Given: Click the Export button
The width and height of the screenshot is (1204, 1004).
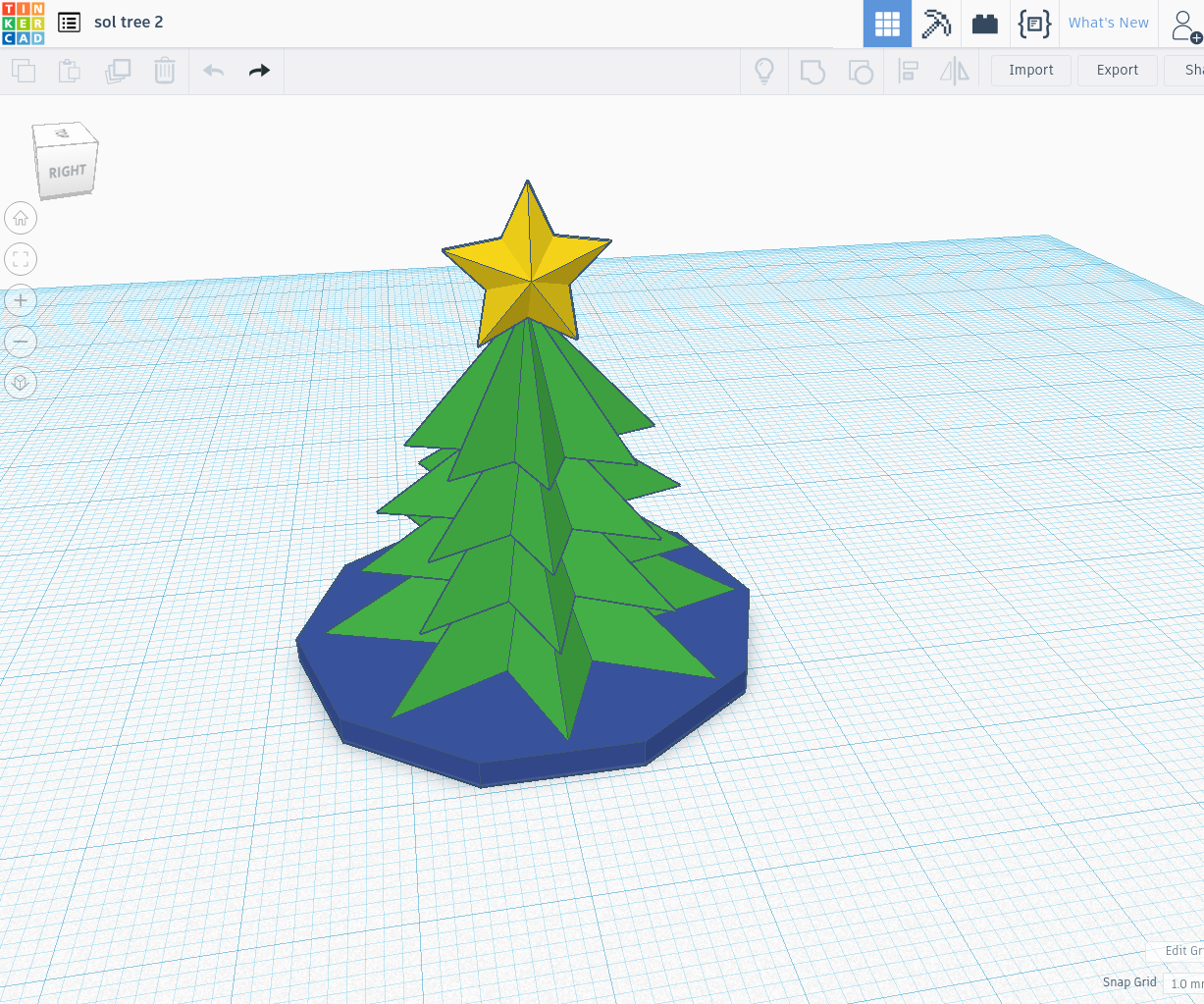Looking at the screenshot, I should 1118,71.
